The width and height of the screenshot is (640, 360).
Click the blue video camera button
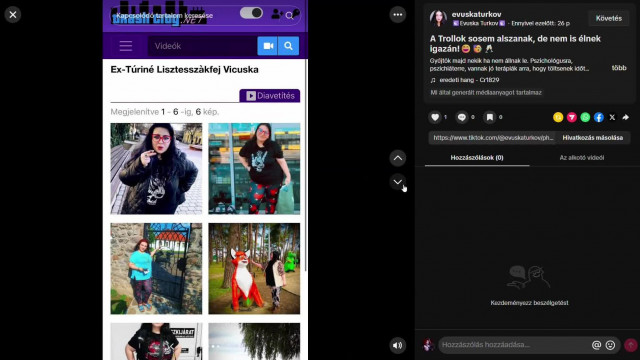tap(268, 46)
